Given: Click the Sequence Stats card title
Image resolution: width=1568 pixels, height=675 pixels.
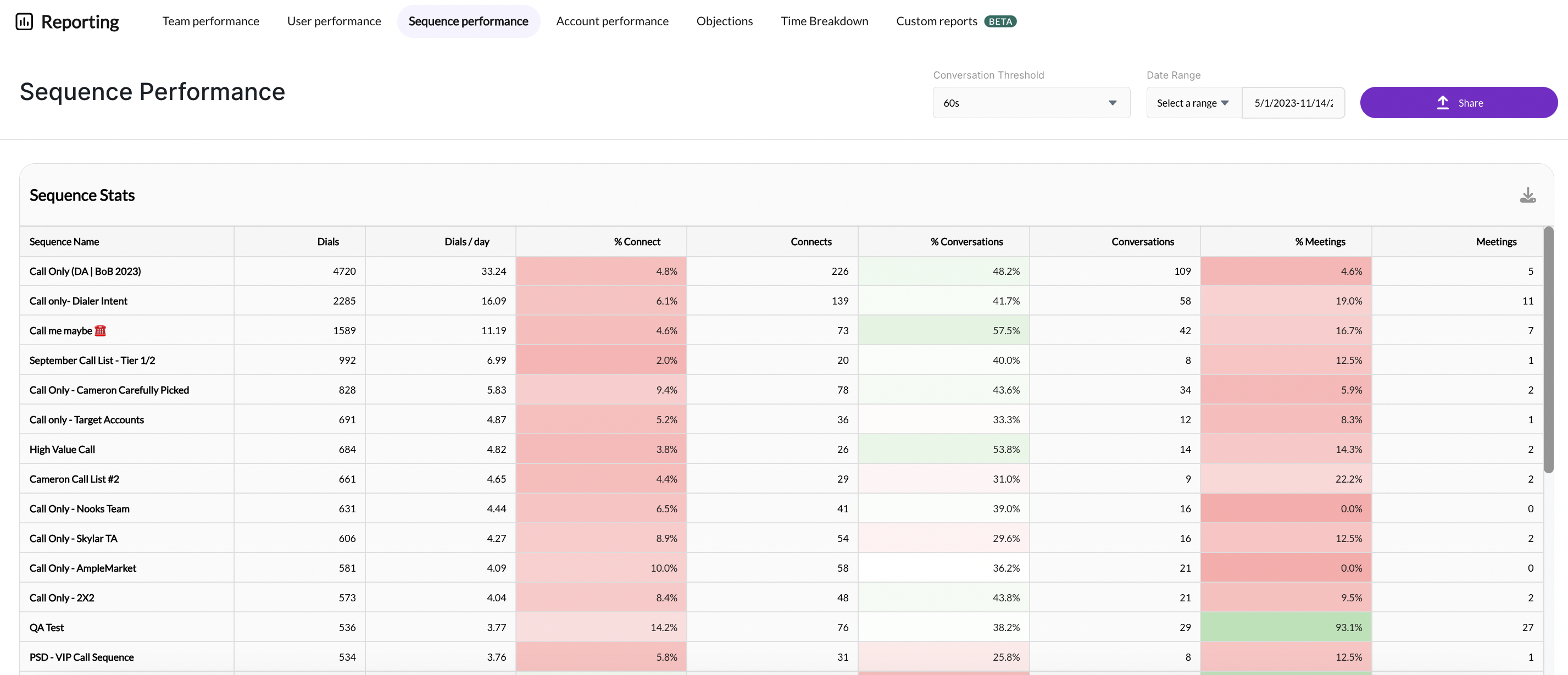Looking at the screenshot, I should (82, 196).
